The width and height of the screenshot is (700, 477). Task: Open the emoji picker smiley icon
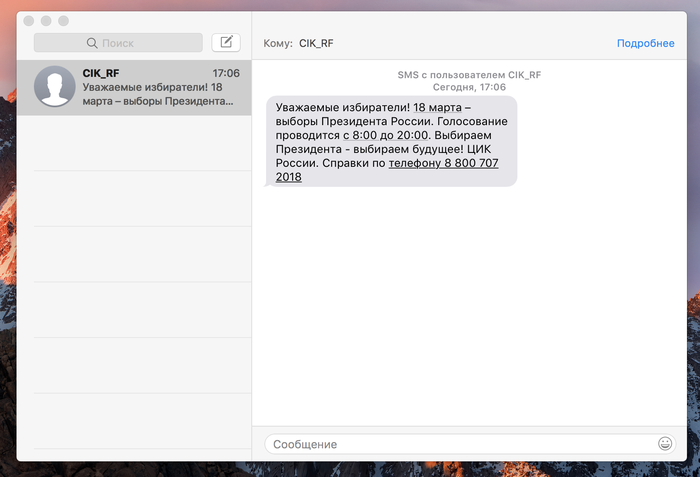tap(665, 444)
